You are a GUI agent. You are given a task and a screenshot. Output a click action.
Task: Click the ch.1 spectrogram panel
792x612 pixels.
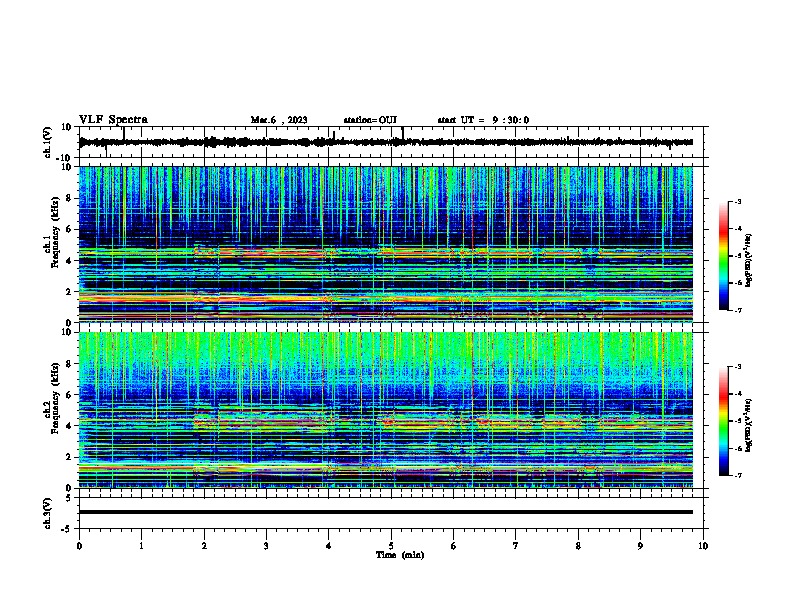pos(386,244)
